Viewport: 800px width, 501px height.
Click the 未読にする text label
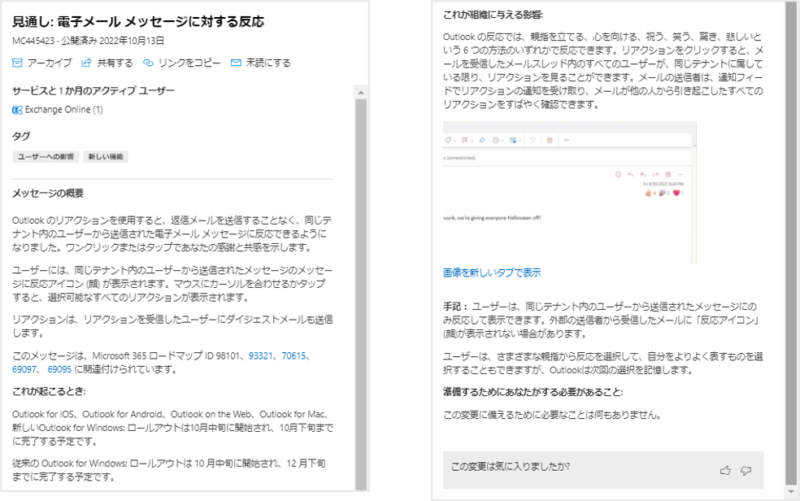pos(268,62)
